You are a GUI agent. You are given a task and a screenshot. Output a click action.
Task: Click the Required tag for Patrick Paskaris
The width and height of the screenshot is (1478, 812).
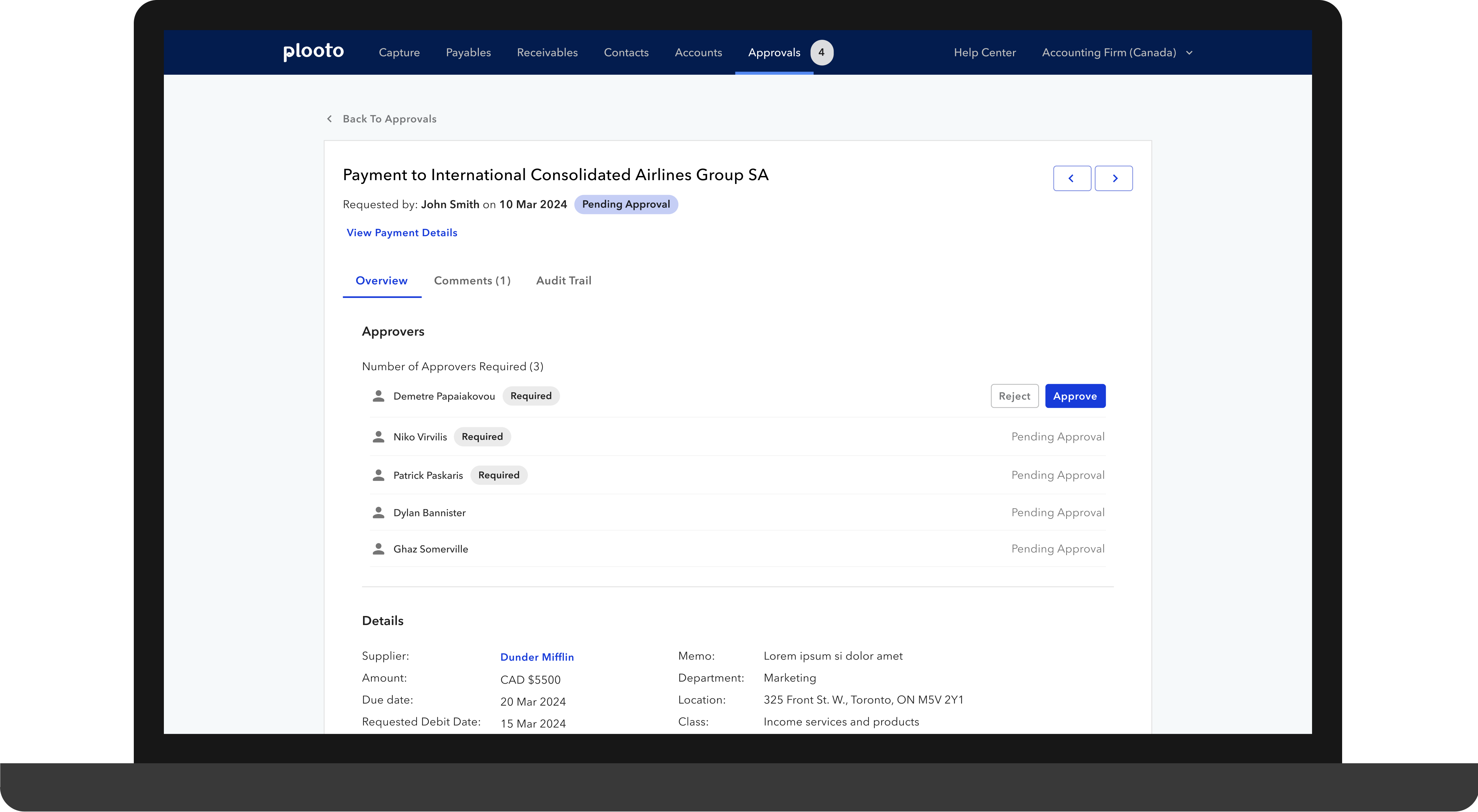[x=499, y=475]
